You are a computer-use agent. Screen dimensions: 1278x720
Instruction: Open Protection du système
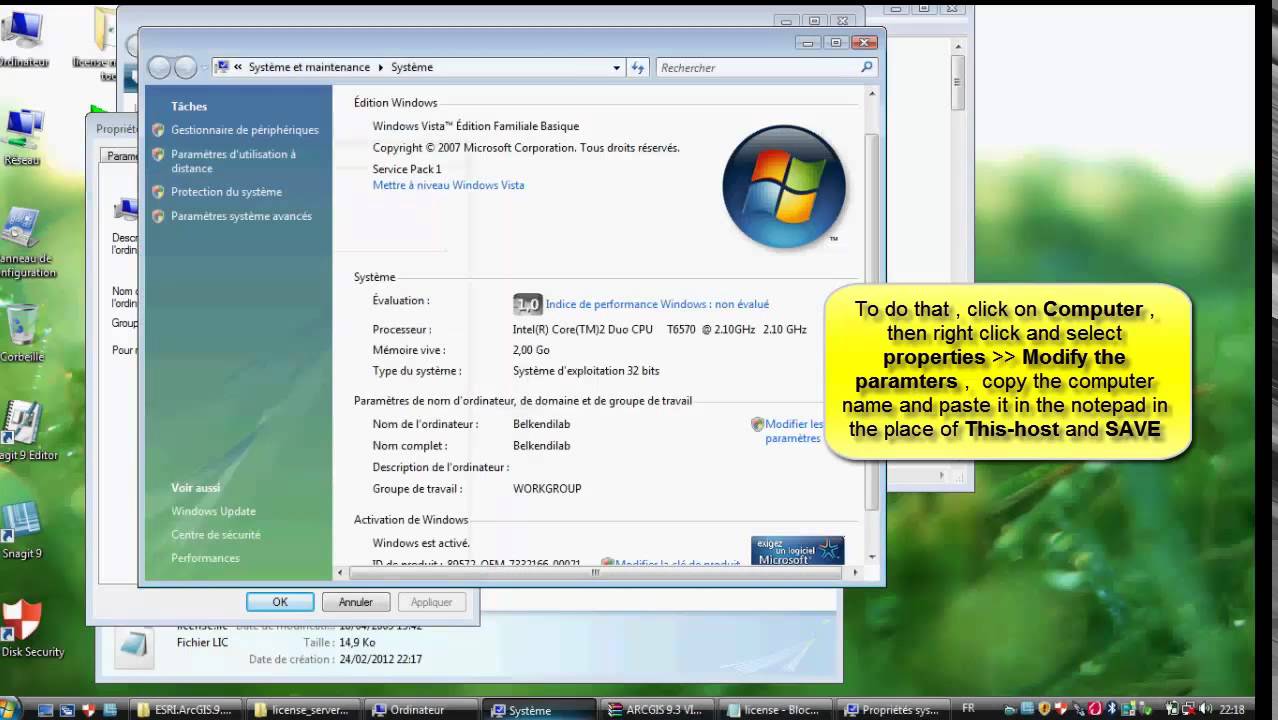coord(226,192)
